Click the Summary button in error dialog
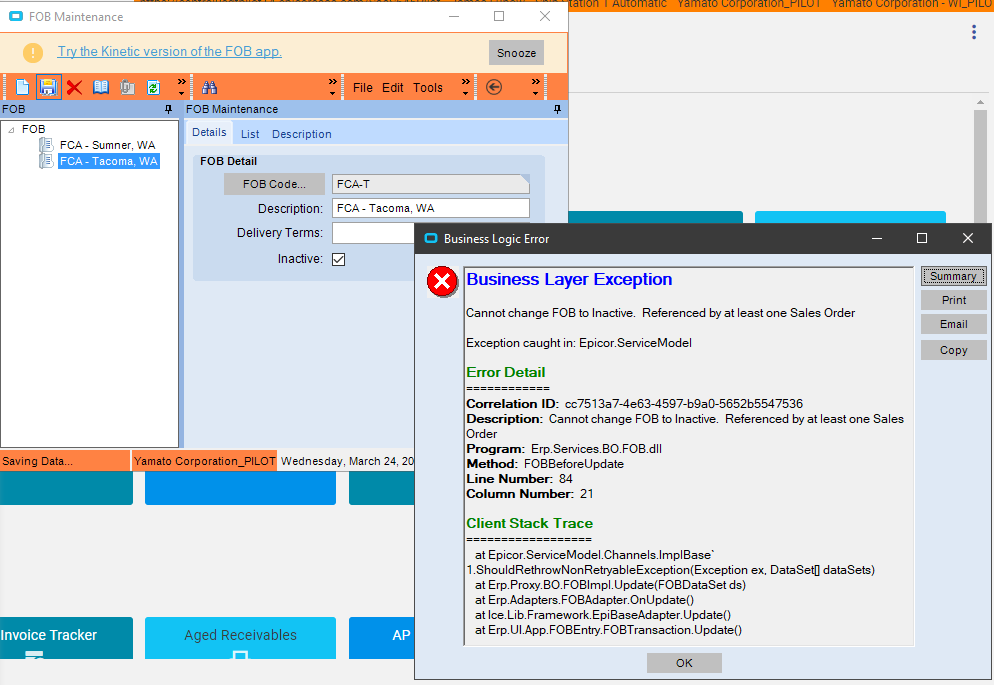Image resolution: width=994 pixels, height=685 pixels. (953, 276)
